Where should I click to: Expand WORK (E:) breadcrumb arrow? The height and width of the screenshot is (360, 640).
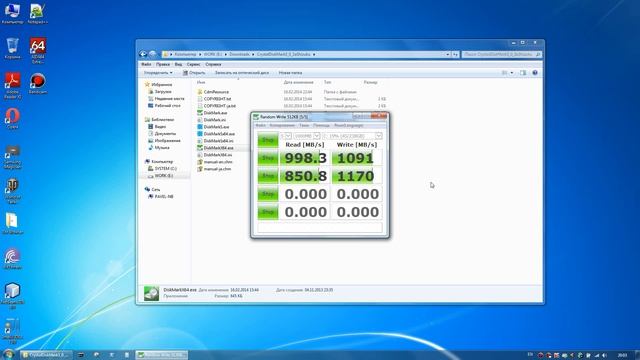(x=225, y=54)
